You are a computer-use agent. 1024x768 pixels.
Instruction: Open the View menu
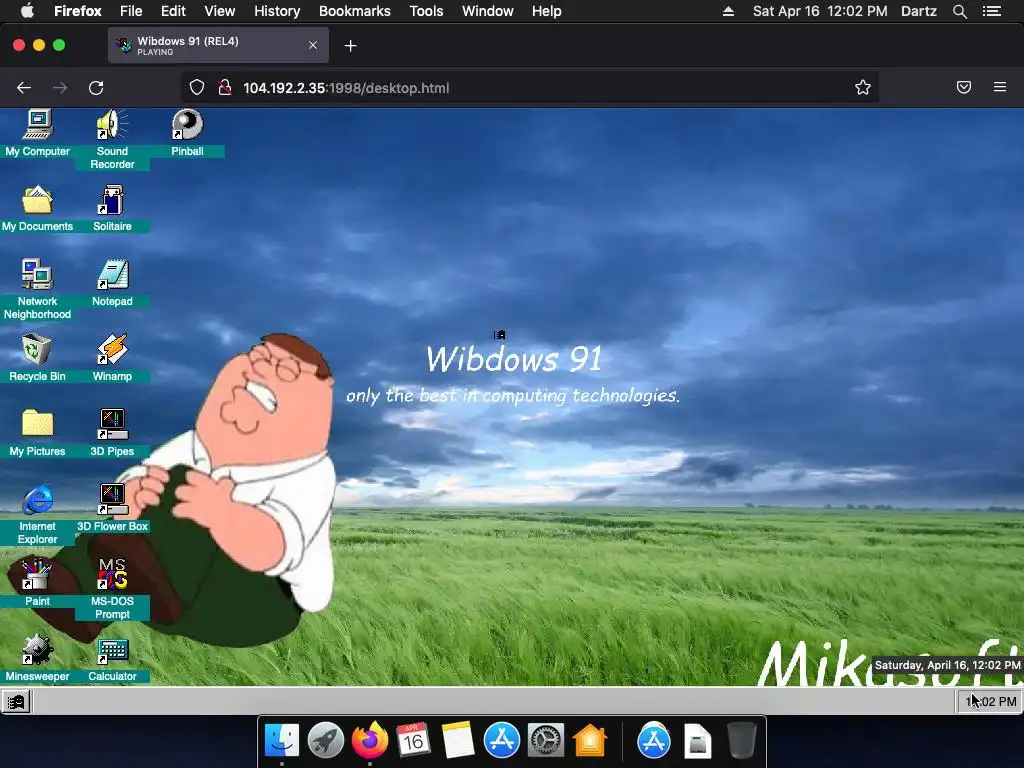219,11
